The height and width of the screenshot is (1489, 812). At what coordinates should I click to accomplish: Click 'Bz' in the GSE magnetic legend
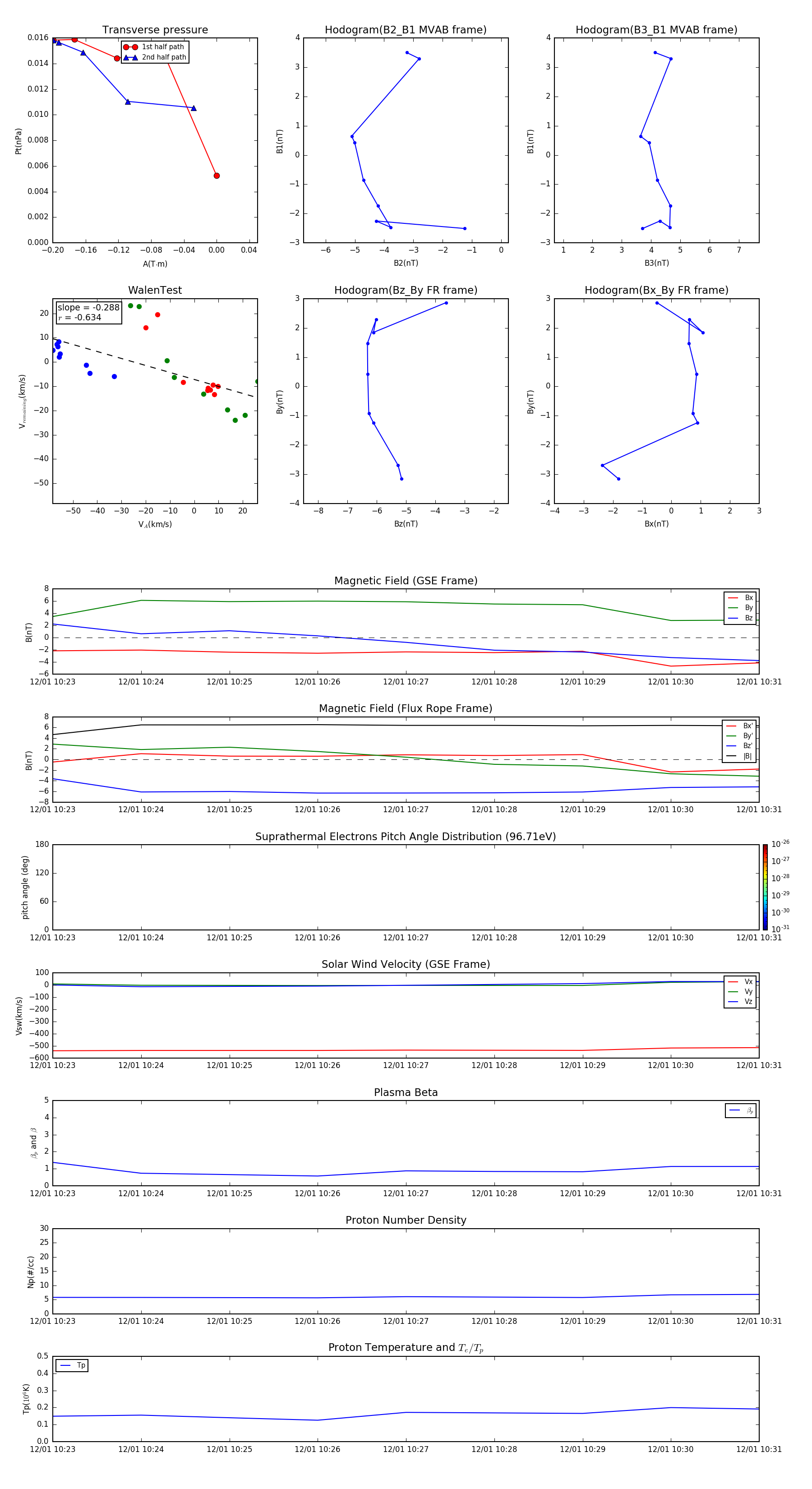(x=740, y=619)
